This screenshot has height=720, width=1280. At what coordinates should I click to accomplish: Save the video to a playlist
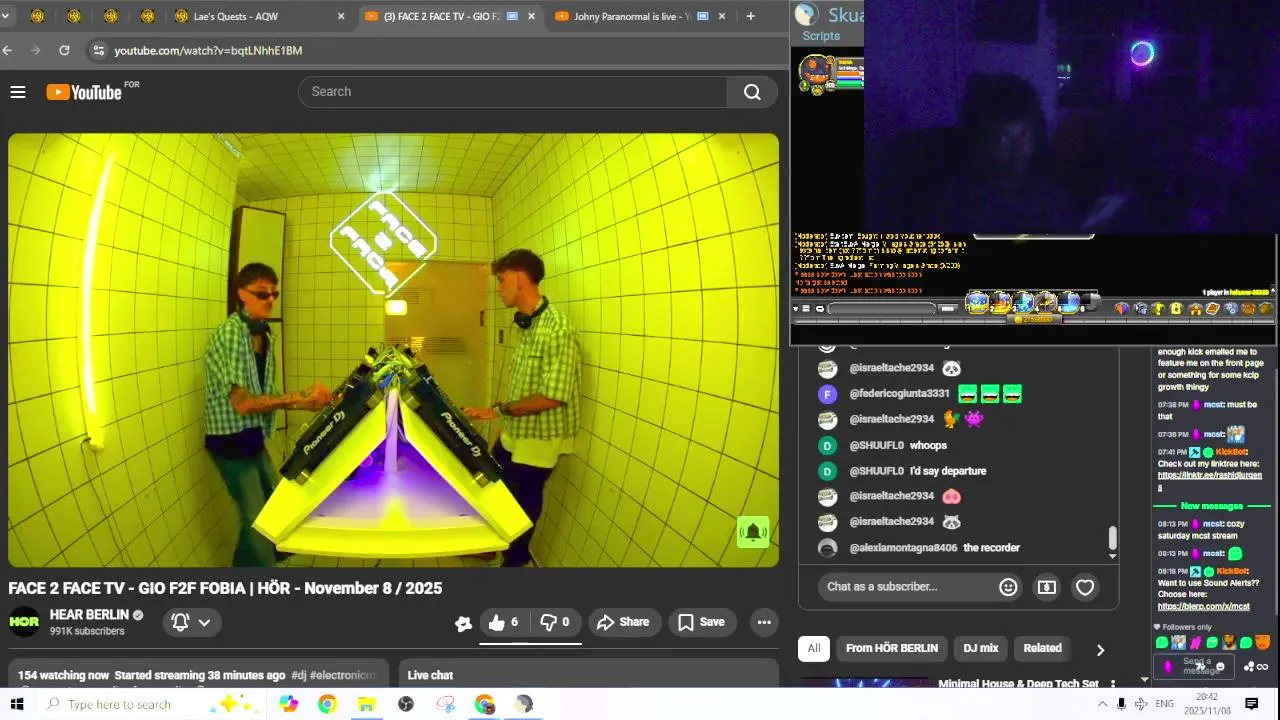pyautogui.click(x=701, y=622)
